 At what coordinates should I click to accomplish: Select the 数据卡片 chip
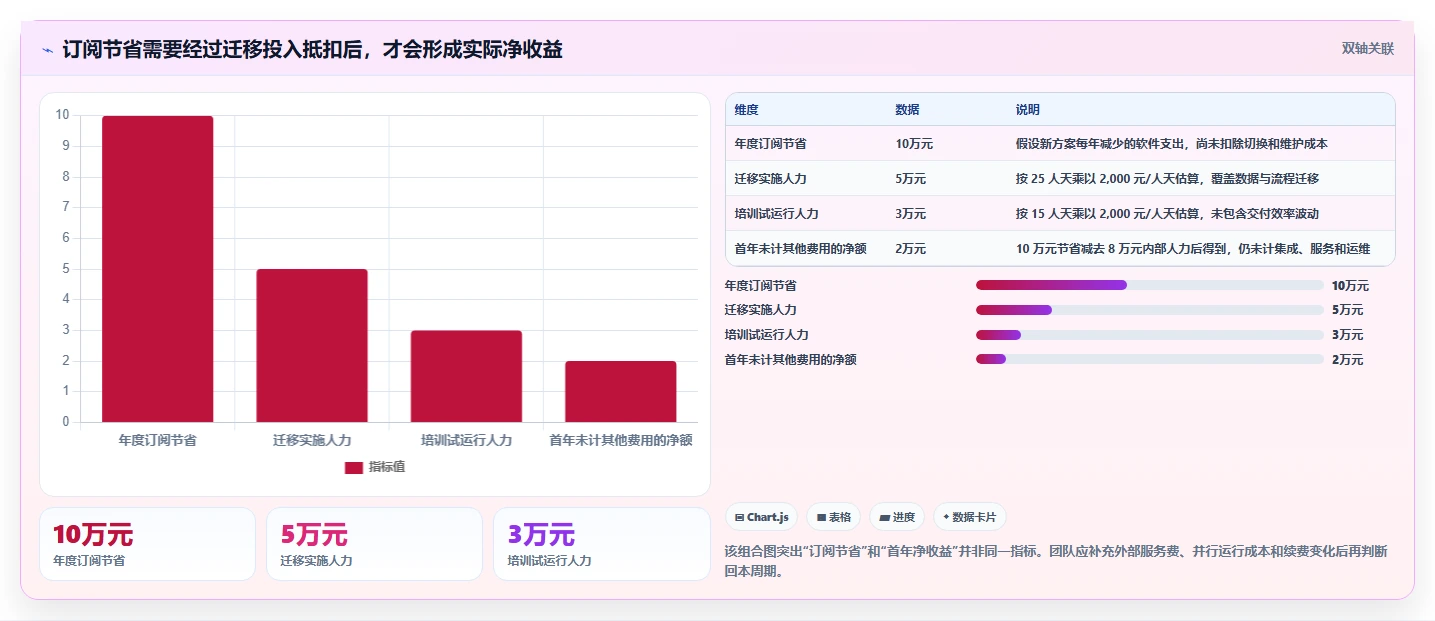click(970, 517)
